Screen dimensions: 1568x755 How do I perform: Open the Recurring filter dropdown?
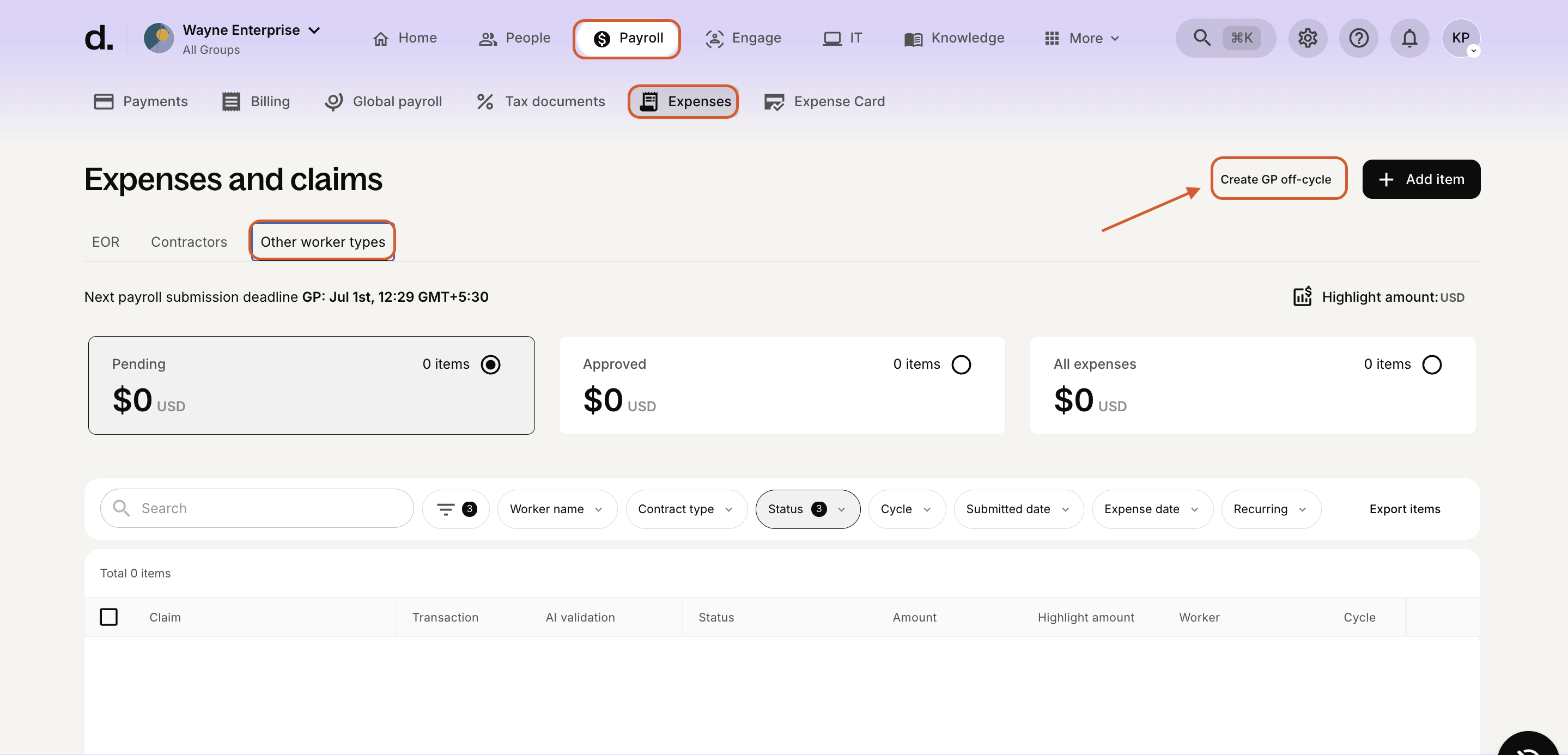pyautogui.click(x=1271, y=509)
